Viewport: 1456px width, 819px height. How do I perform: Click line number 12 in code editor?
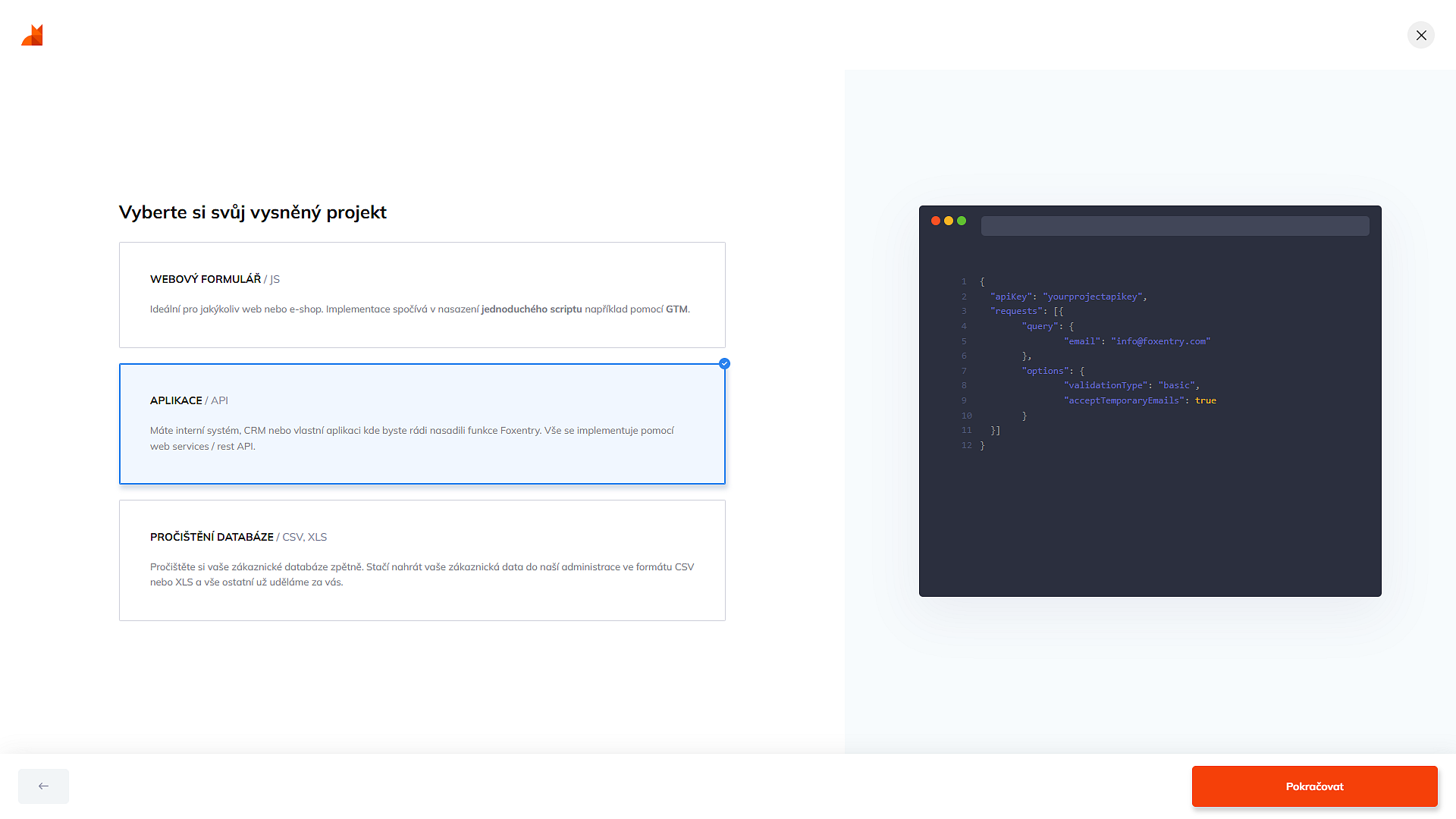pyautogui.click(x=966, y=445)
